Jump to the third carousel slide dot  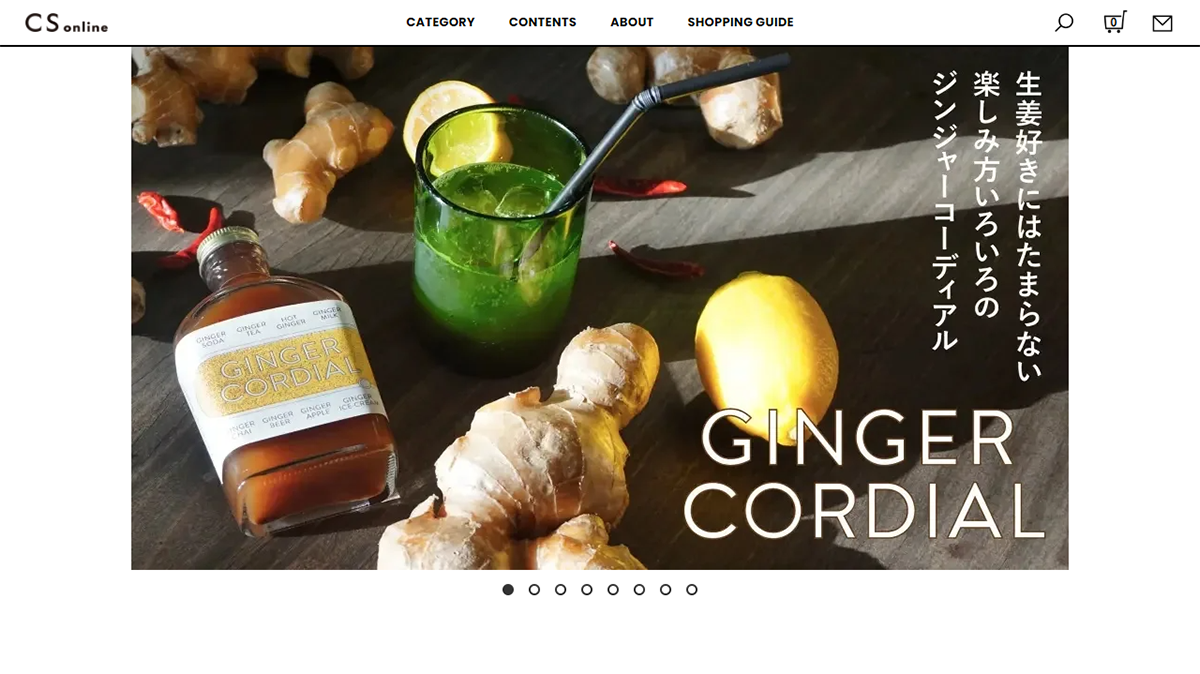click(560, 590)
